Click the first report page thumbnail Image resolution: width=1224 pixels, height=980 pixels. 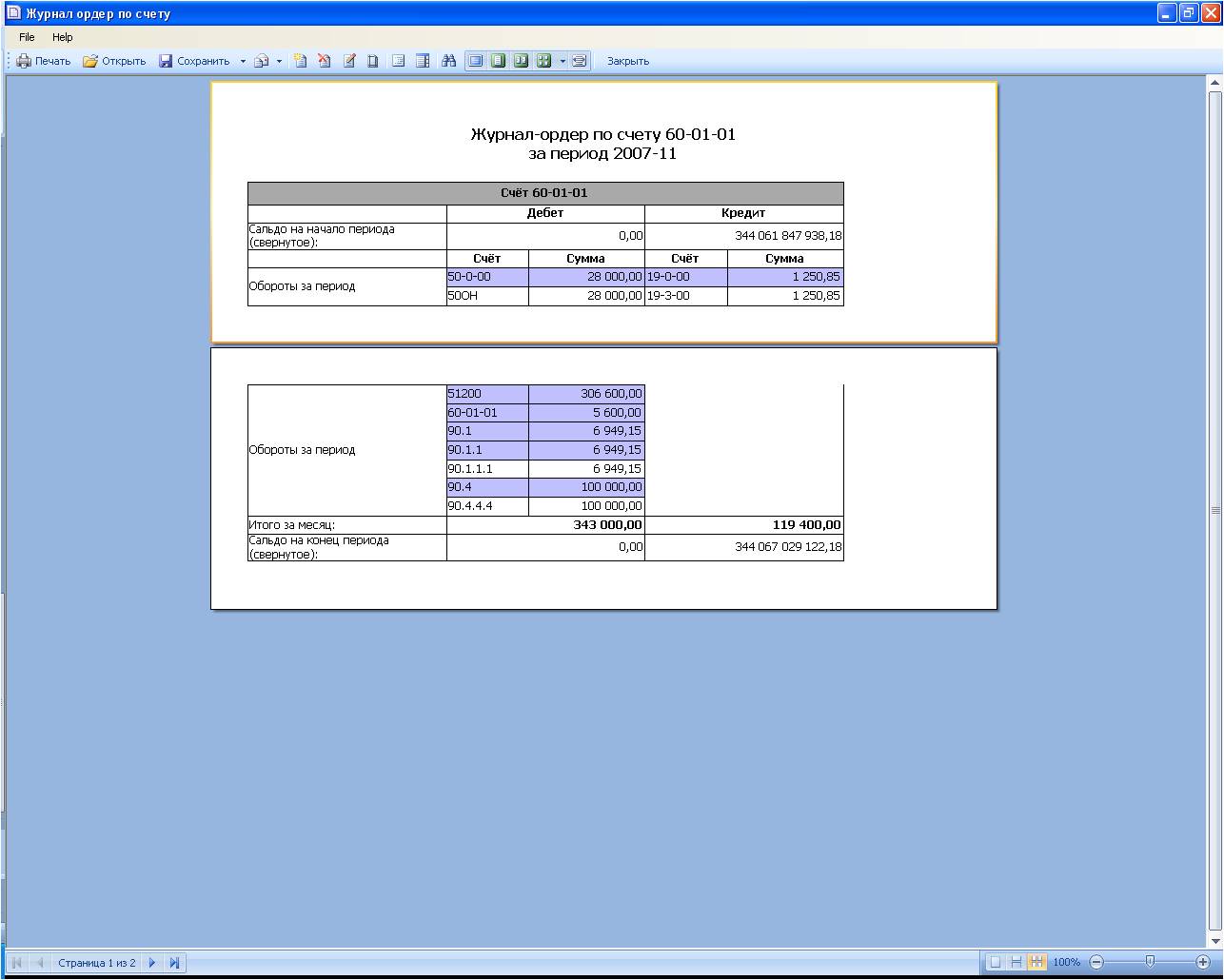(603, 212)
